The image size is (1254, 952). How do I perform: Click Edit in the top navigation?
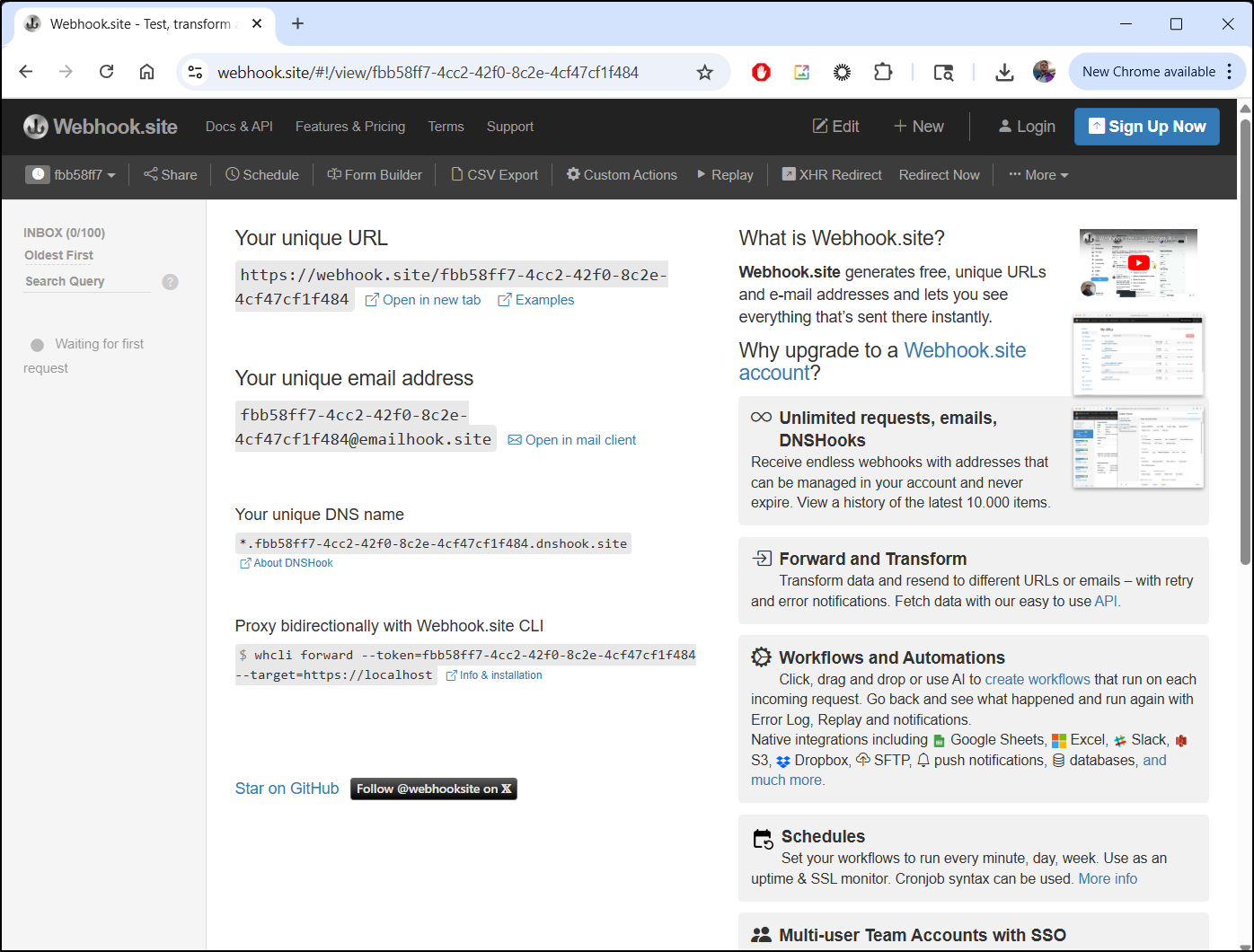click(835, 127)
